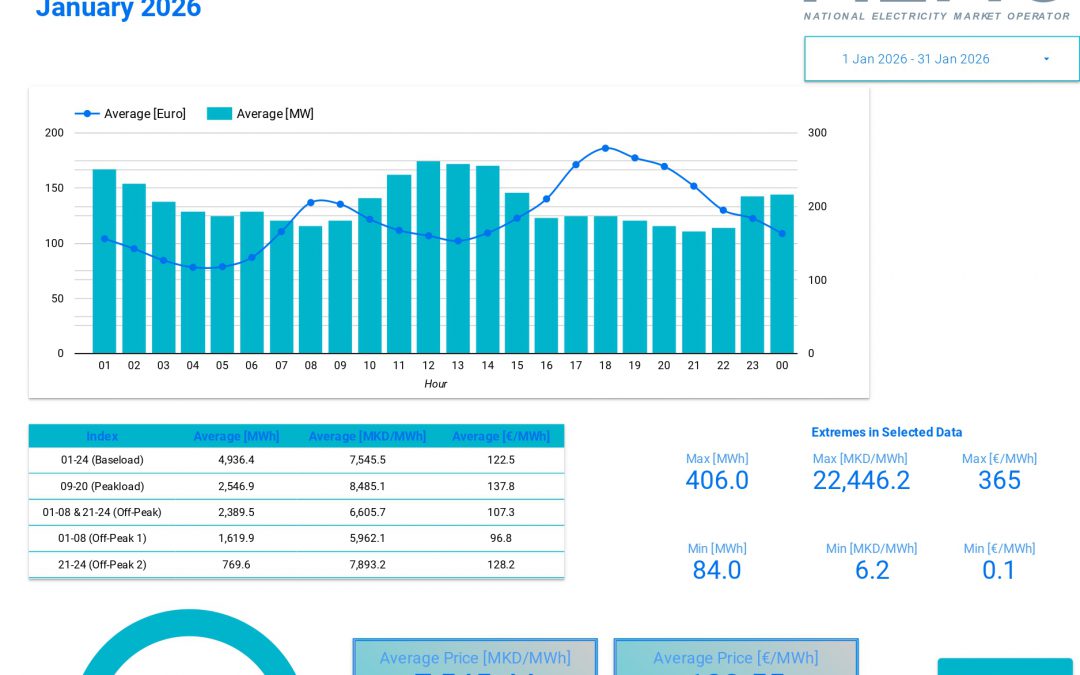Click the teal button at bottom right
1080x675 pixels.
[x=1006, y=667]
